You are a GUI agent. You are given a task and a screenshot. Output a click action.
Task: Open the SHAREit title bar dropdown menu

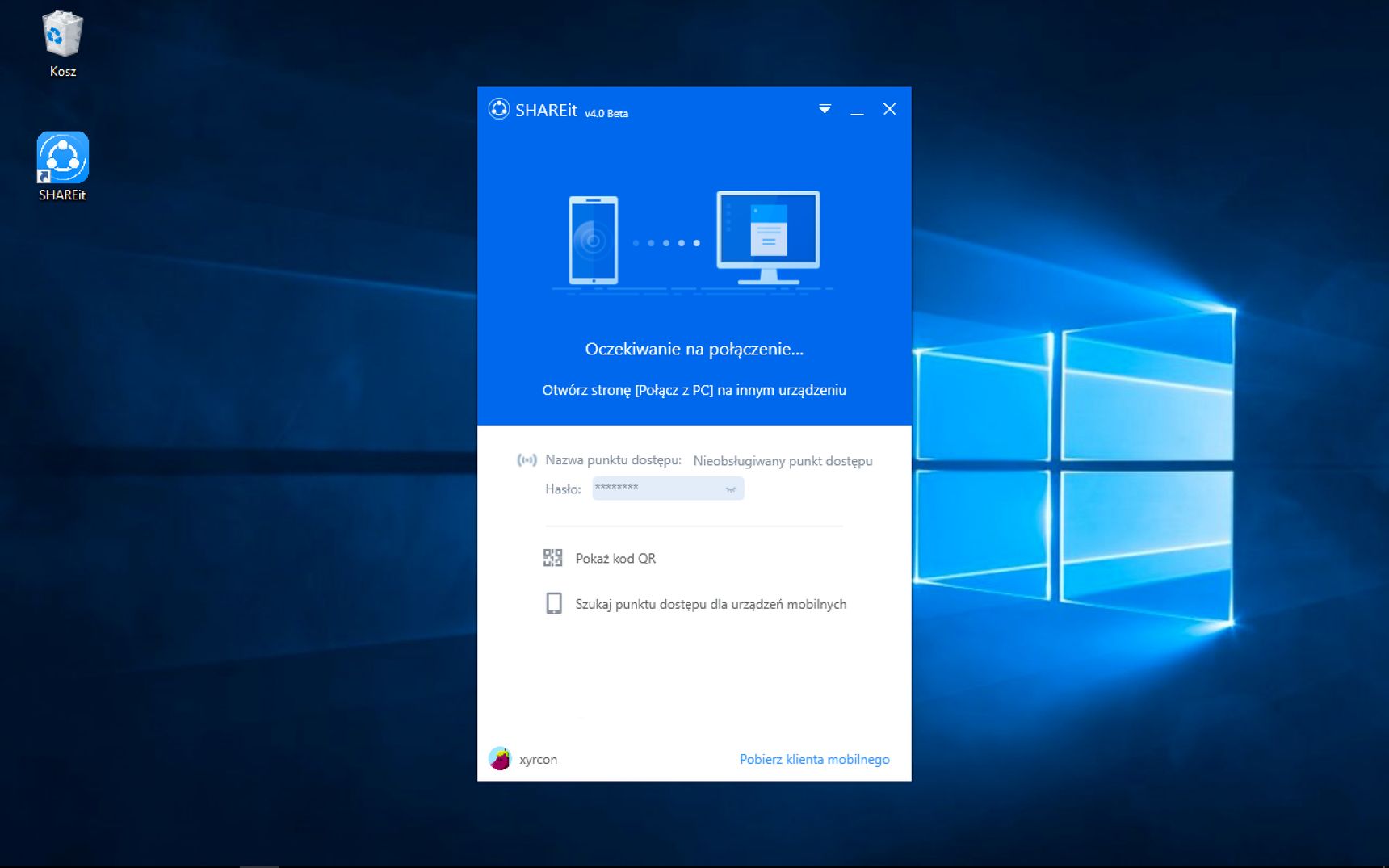click(x=825, y=109)
